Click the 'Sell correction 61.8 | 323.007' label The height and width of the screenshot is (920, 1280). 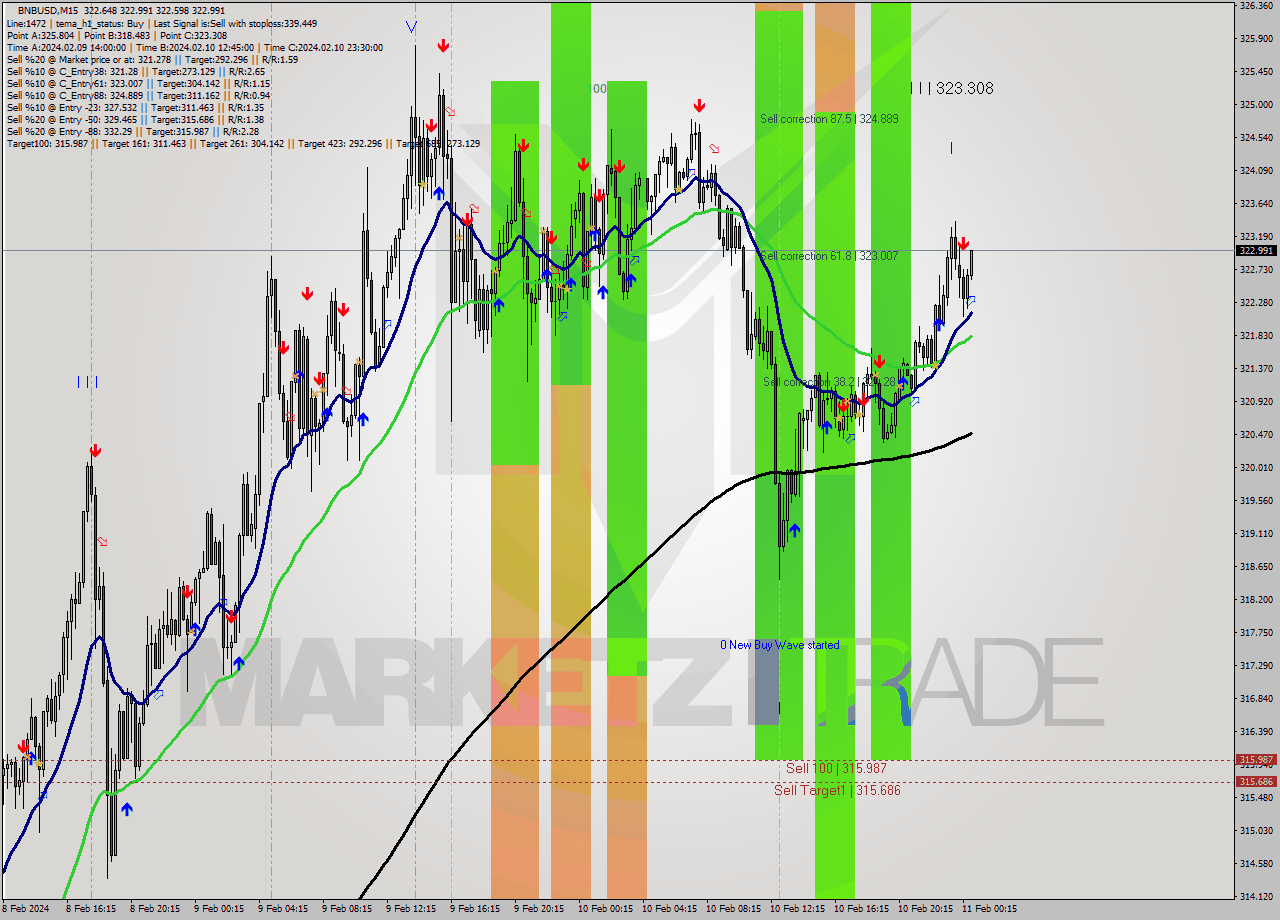click(x=829, y=256)
